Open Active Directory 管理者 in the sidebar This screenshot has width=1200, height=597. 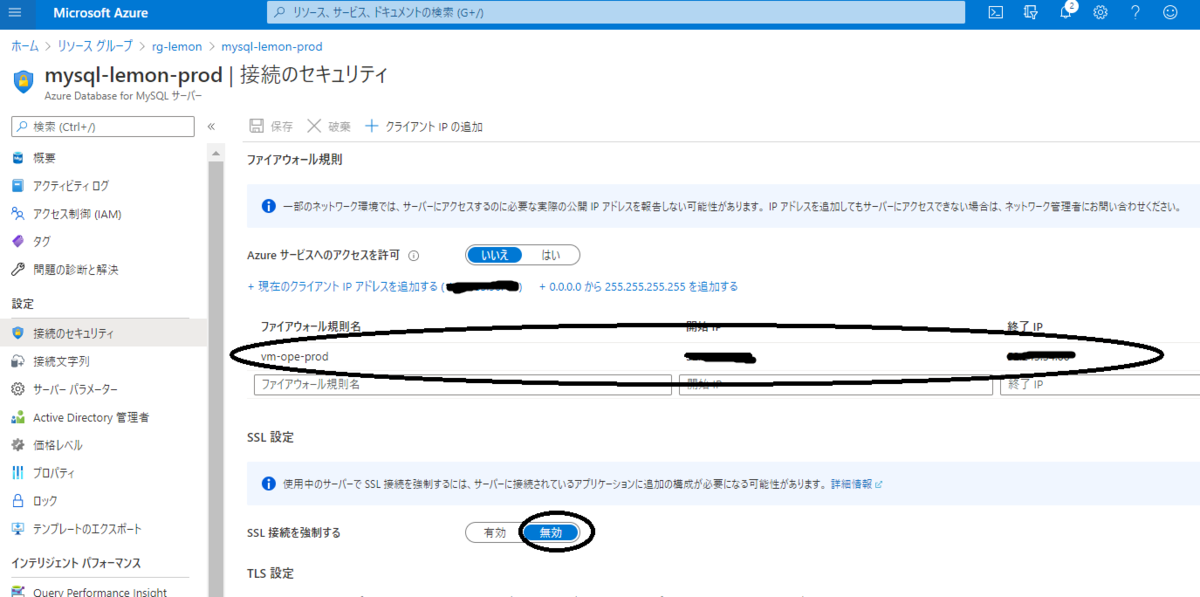coord(91,417)
